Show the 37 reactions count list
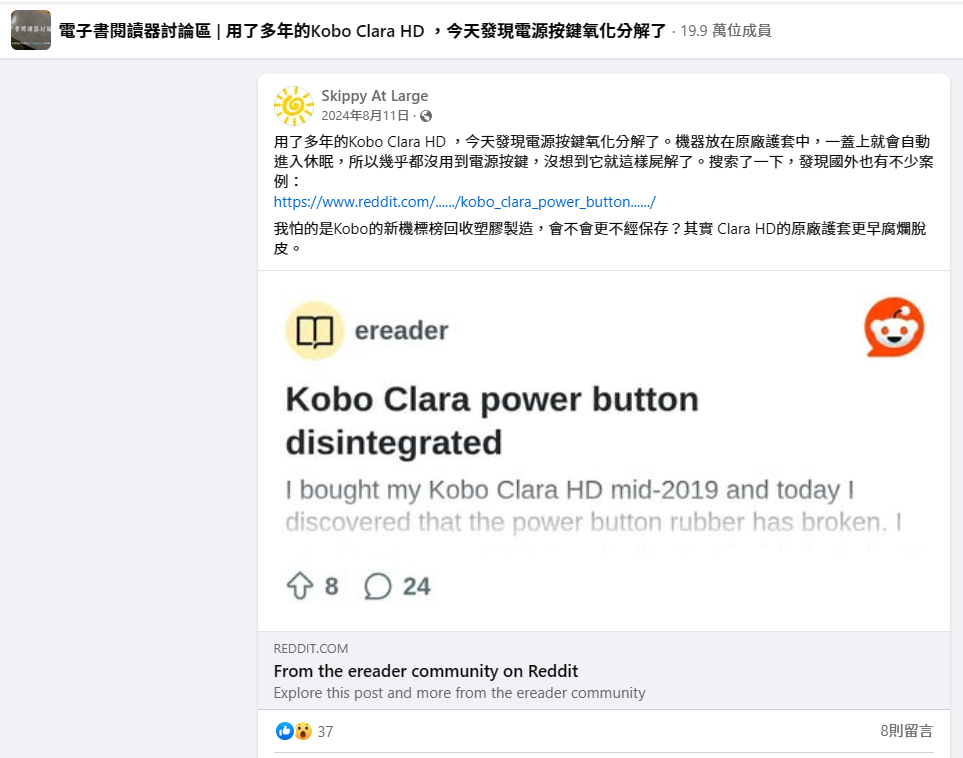963x758 pixels. (325, 732)
